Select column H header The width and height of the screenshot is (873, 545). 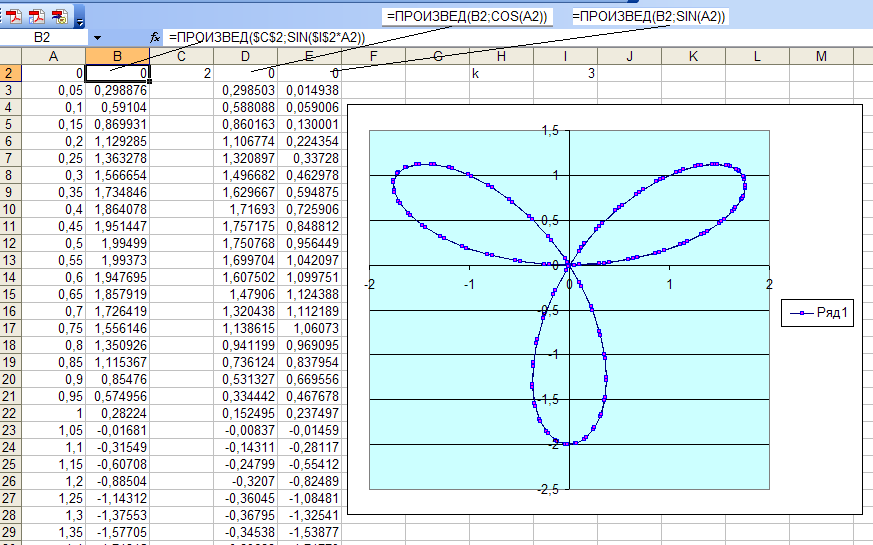(x=501, y=56)
